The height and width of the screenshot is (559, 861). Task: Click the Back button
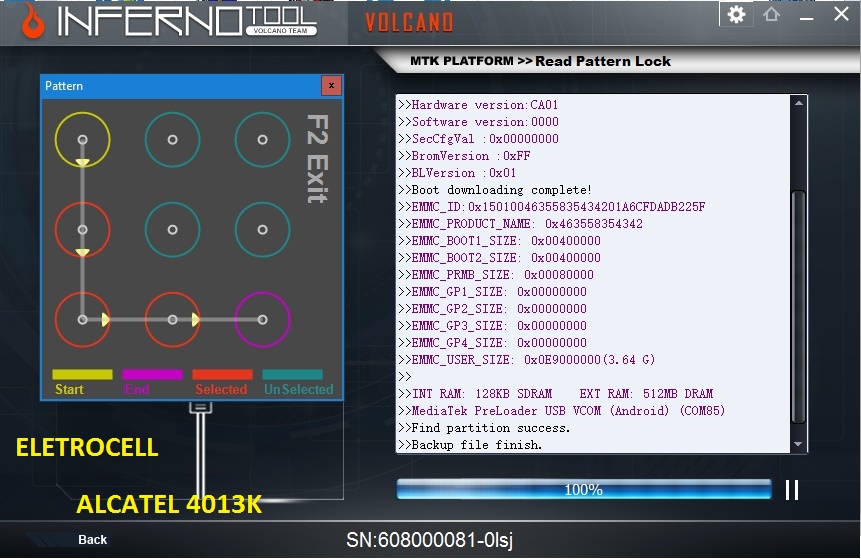point(92,540)
